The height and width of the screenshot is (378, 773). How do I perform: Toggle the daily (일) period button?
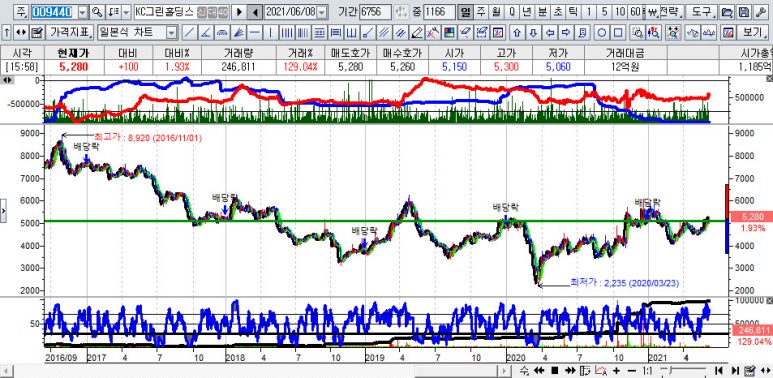pos(464,11)
